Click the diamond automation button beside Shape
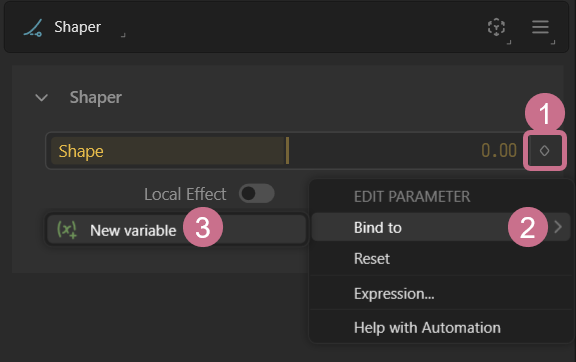The image size is (576, 362). [x=544, y=151]
